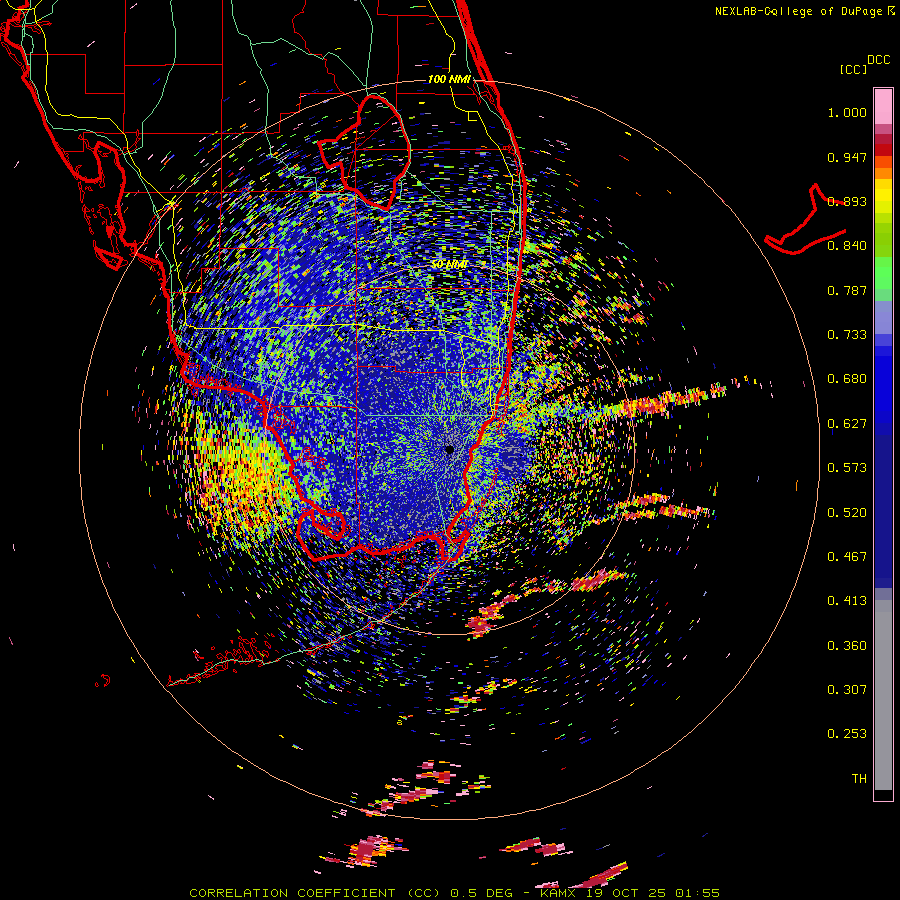The width and height of the screenshot is (900, 900).
Task: Click the TH threshold label
Action: pos(859,779)
